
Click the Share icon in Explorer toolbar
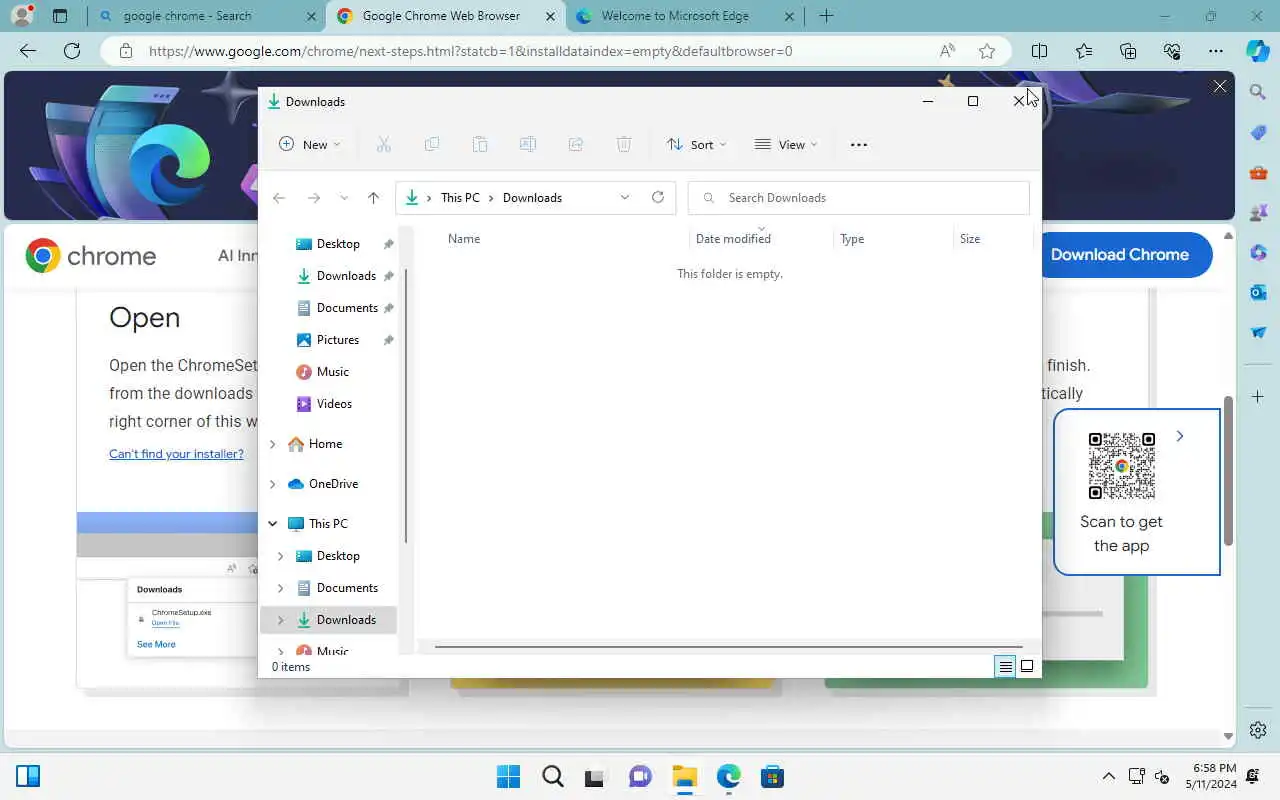[x=576, y=145]
